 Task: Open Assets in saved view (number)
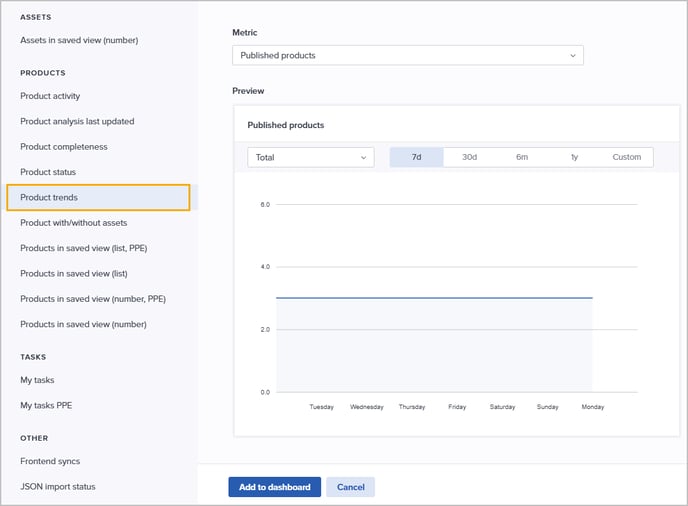79,40
